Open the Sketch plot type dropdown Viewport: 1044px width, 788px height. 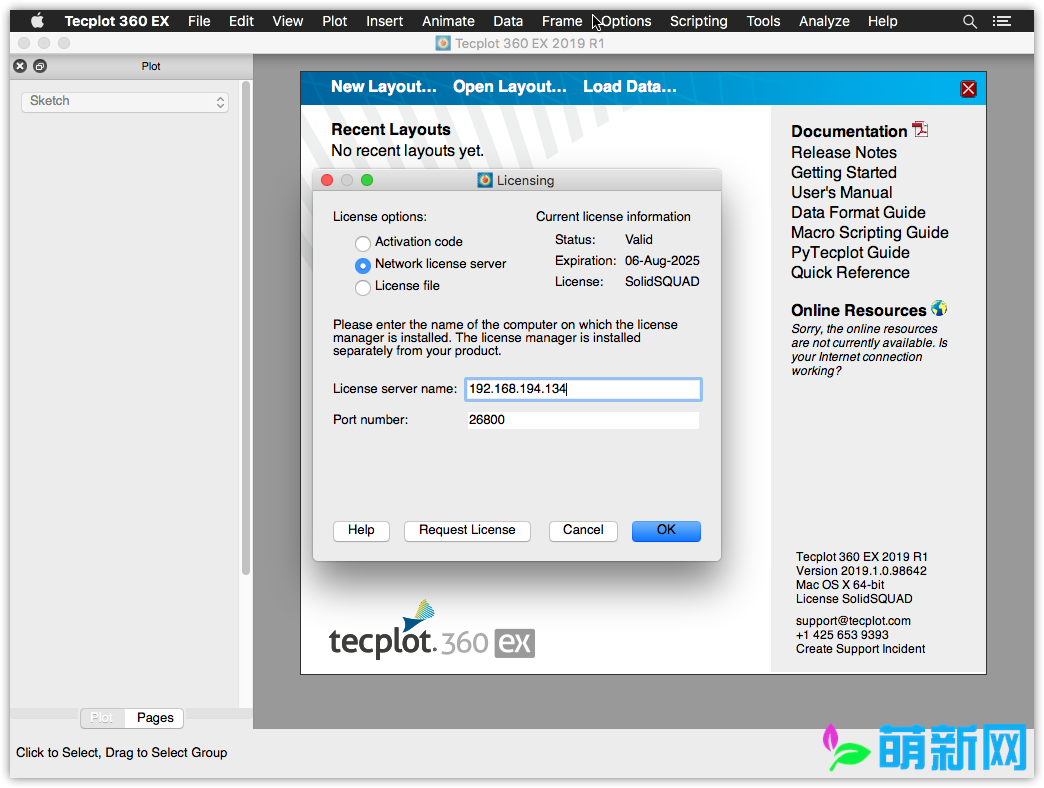point(125,101)
